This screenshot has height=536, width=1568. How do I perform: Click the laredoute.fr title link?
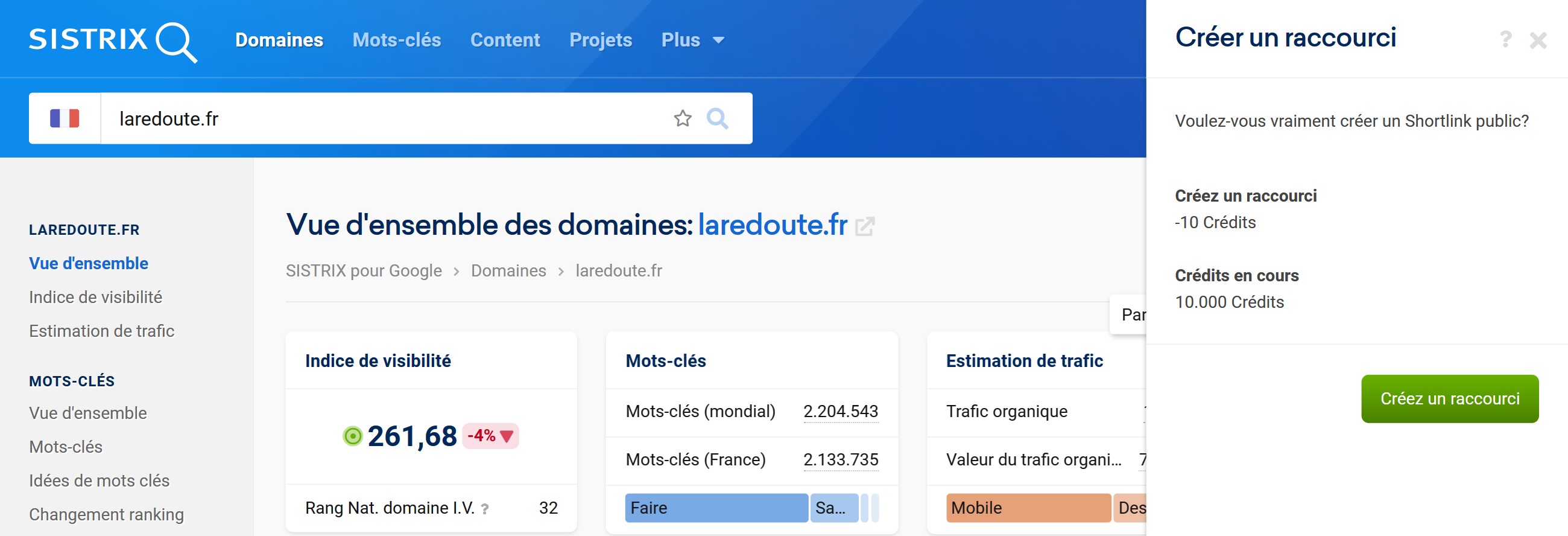coord(773,225)
